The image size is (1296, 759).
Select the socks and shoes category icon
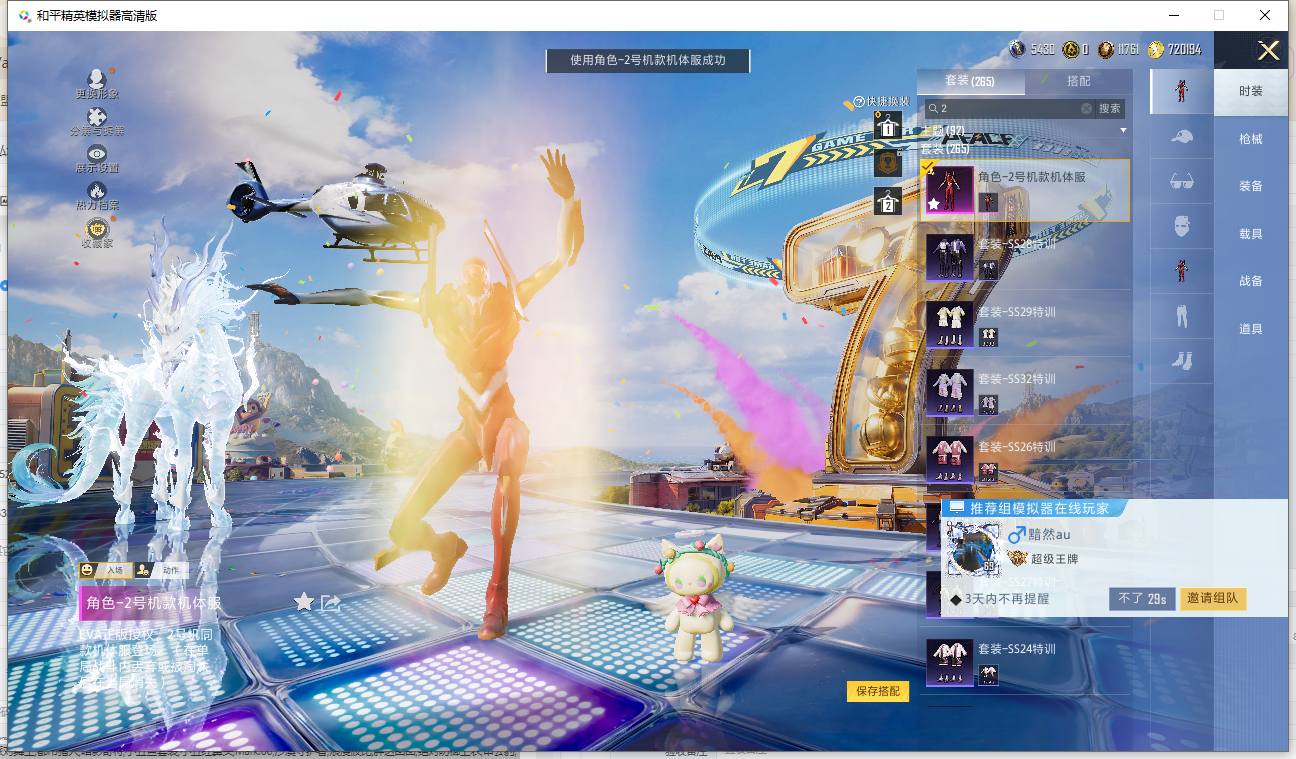[1182, 360]
